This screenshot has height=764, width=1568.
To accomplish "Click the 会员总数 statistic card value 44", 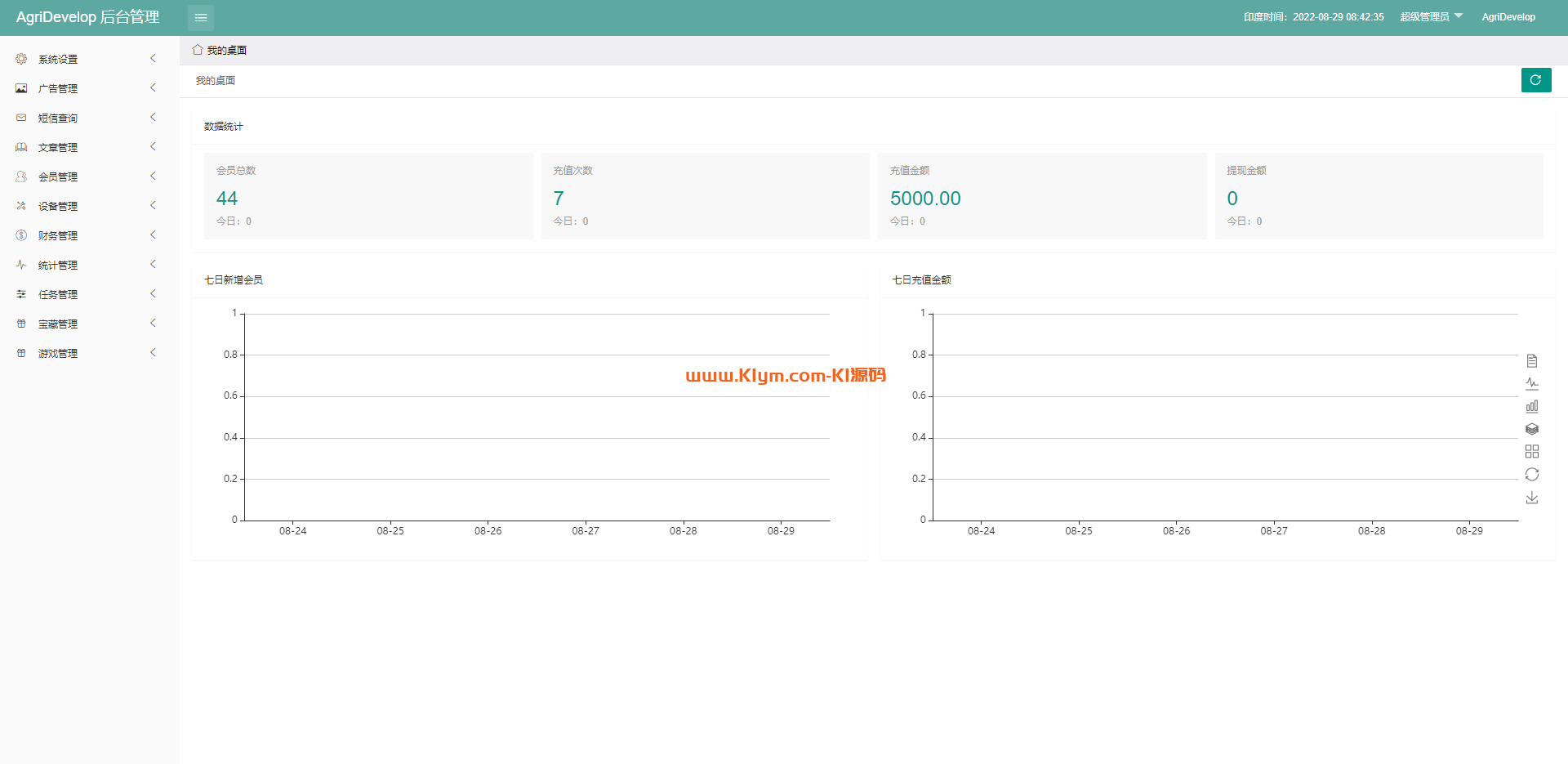I will 227,199.
